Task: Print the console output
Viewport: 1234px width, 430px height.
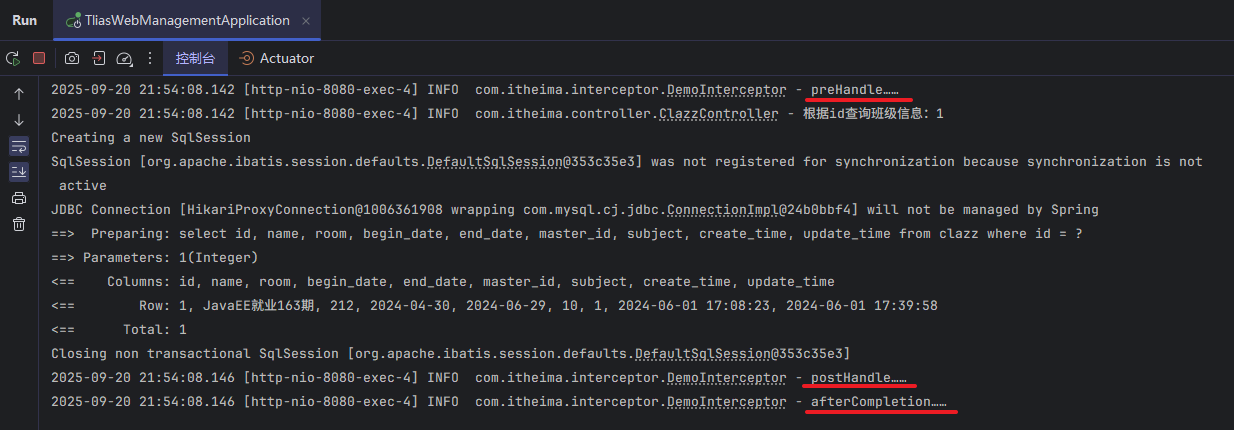Action: pos(19,198)
